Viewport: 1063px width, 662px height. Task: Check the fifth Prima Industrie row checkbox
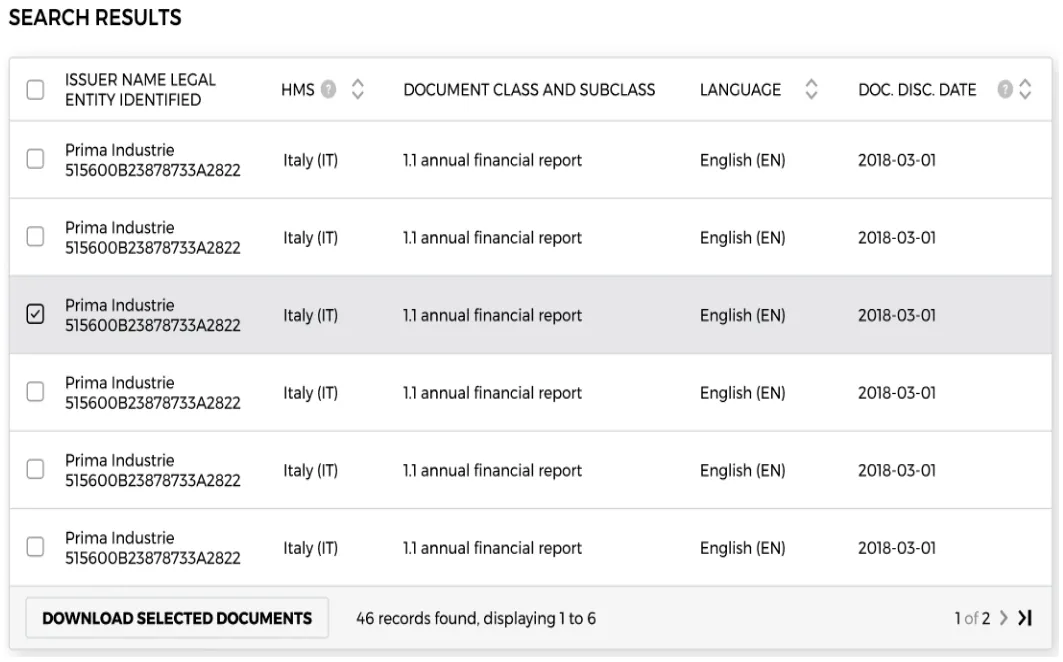[x=35, y=469]
